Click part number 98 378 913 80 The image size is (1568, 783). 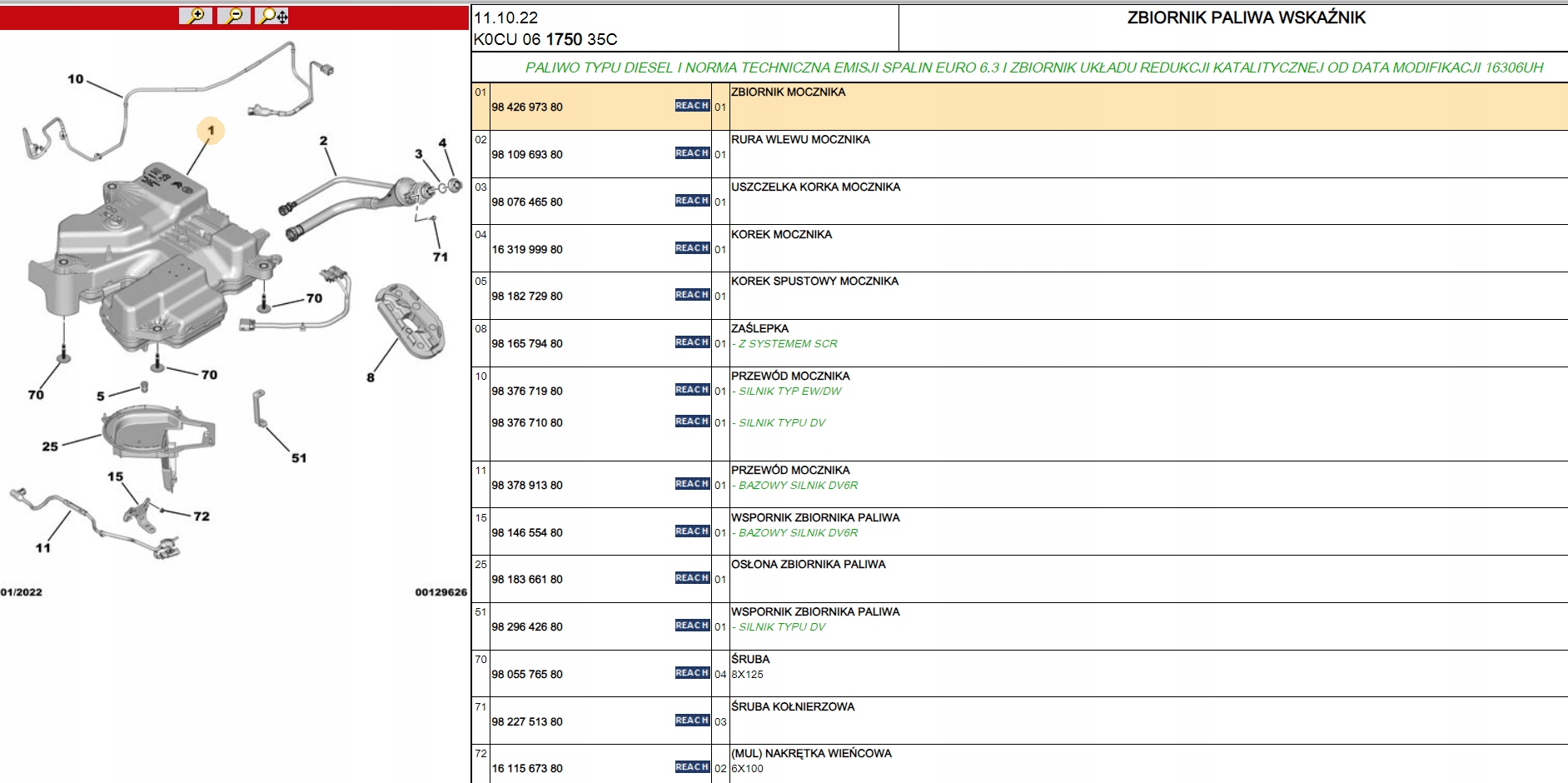(x=527, y=486)
